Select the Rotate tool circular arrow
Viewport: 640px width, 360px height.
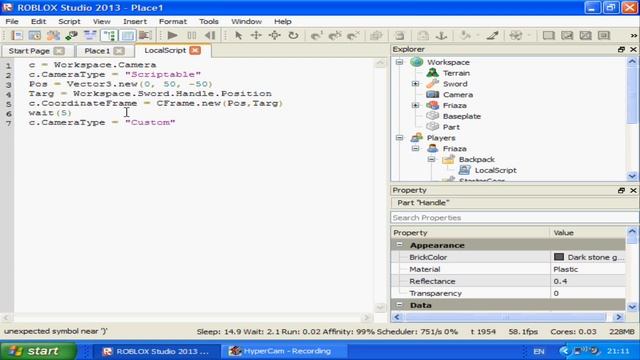point(293,36)
